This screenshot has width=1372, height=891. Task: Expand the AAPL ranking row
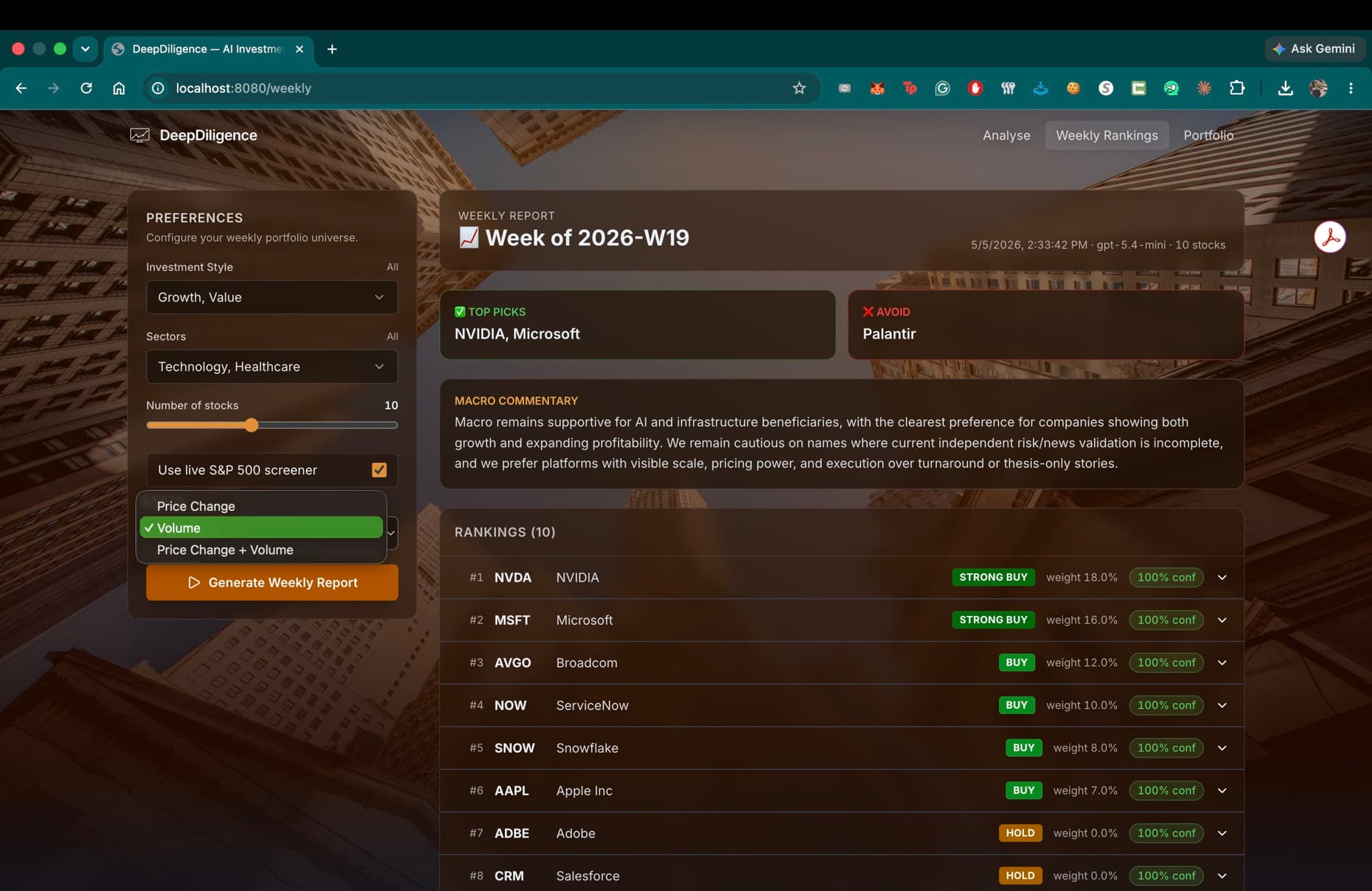pyautogui.click(x=1222, y=790)
